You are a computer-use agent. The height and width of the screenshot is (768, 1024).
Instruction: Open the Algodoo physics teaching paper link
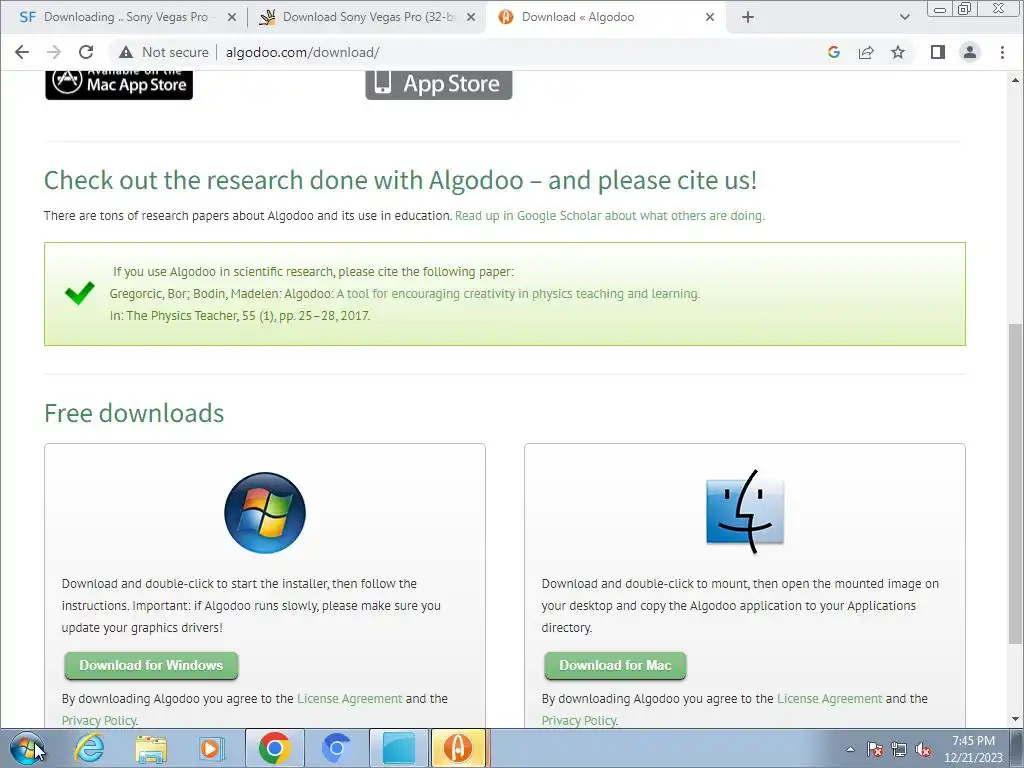click(x=518, y=294)
